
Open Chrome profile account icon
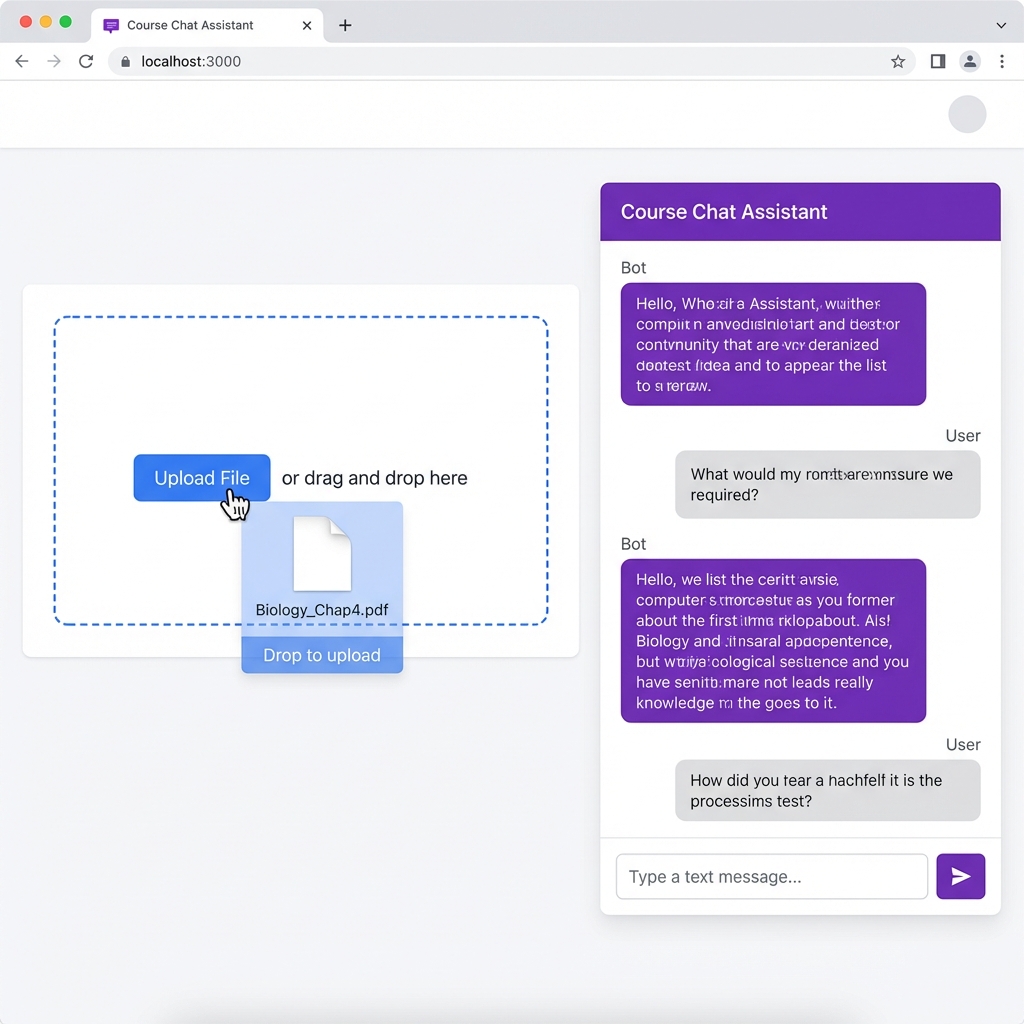[970, 61]
